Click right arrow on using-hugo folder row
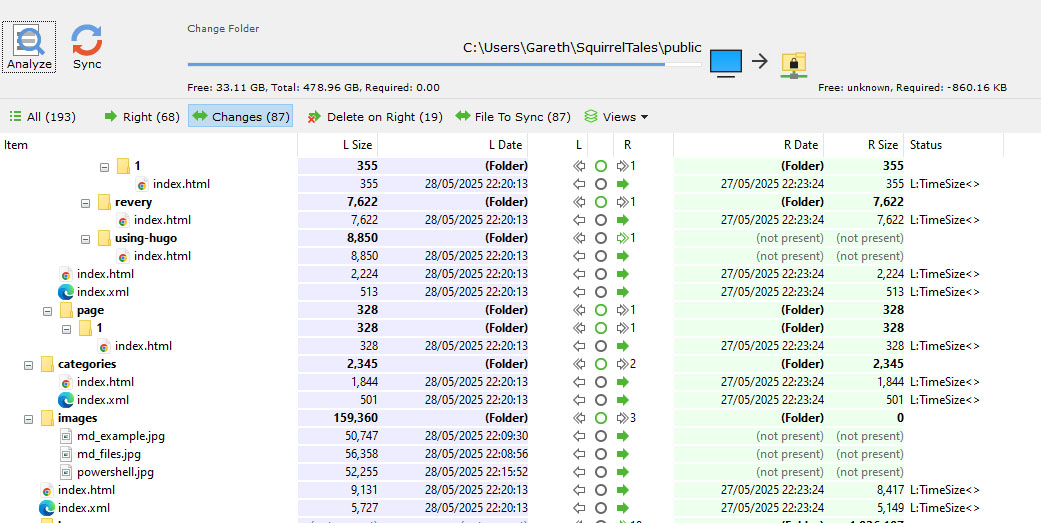1041x523 pixels. (623, 238)
